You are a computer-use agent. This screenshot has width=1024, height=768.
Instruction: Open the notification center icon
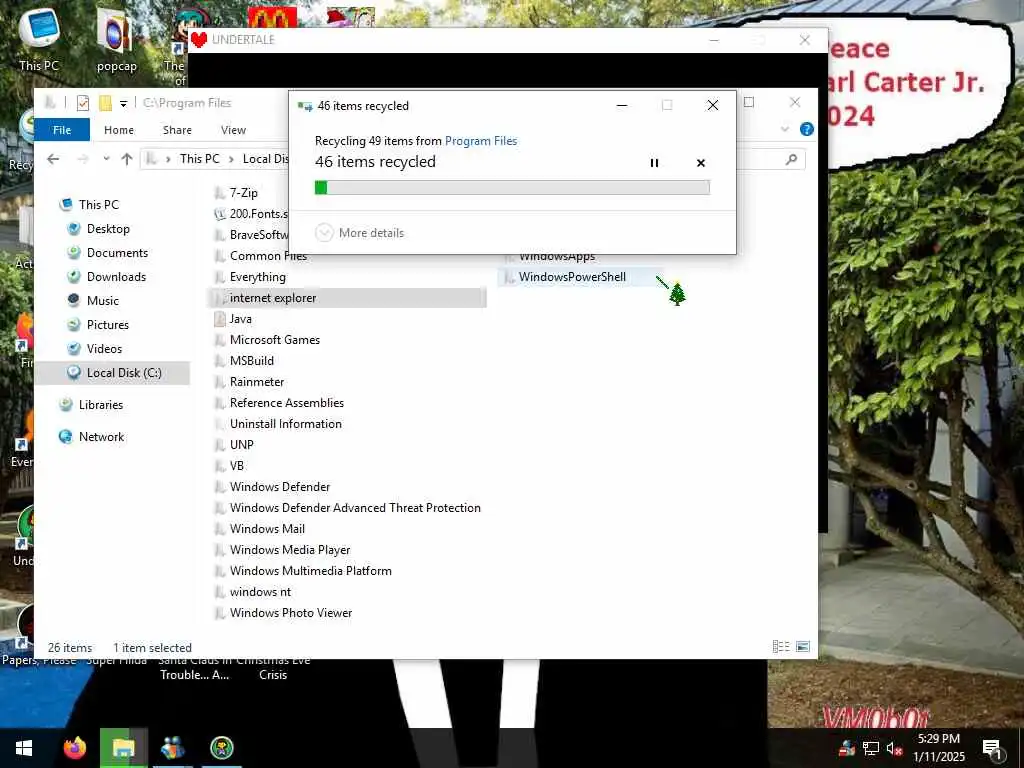click(x=991, y=748)
